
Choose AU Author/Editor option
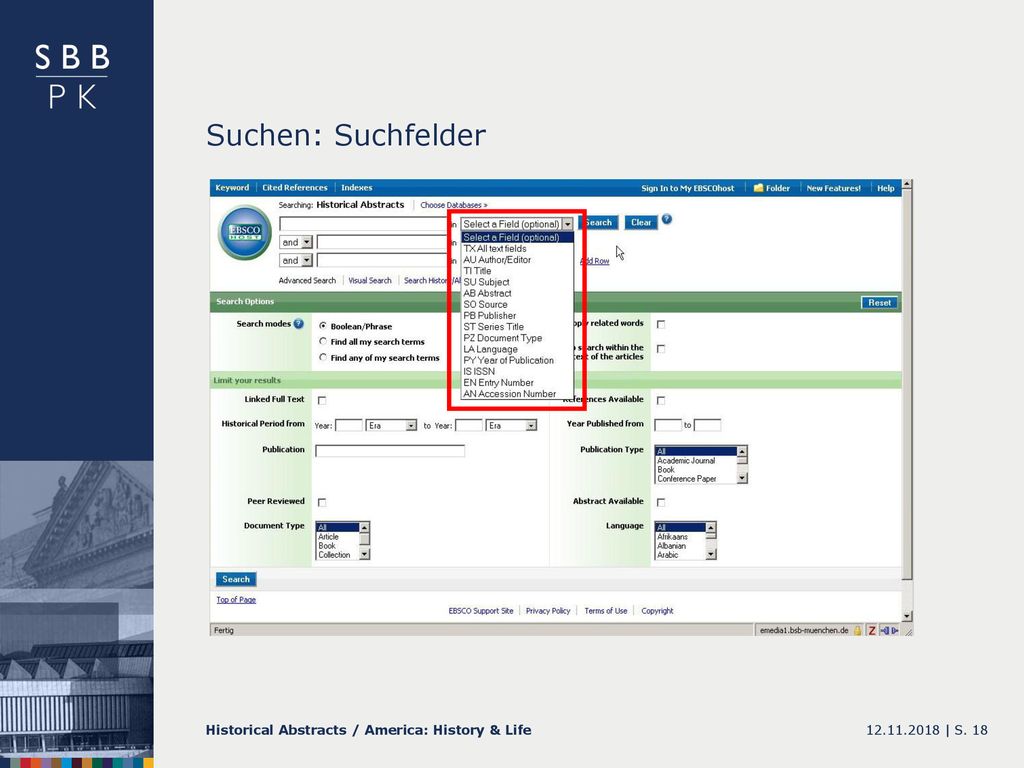(x=517, y=260)
